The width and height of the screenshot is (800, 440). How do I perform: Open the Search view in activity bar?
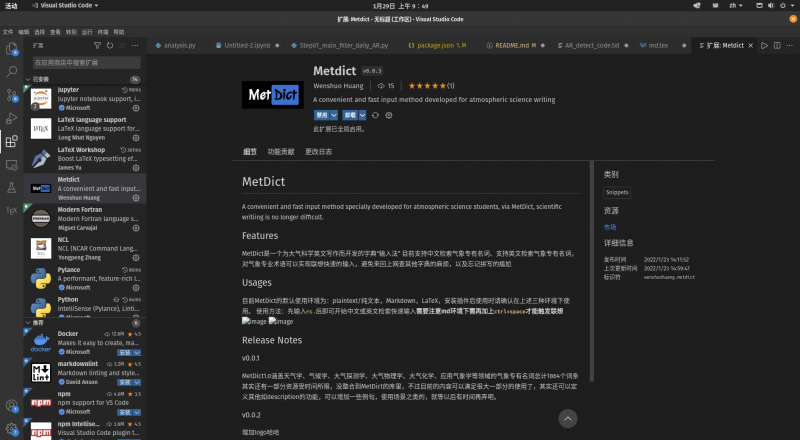click(x=12, y=71)
